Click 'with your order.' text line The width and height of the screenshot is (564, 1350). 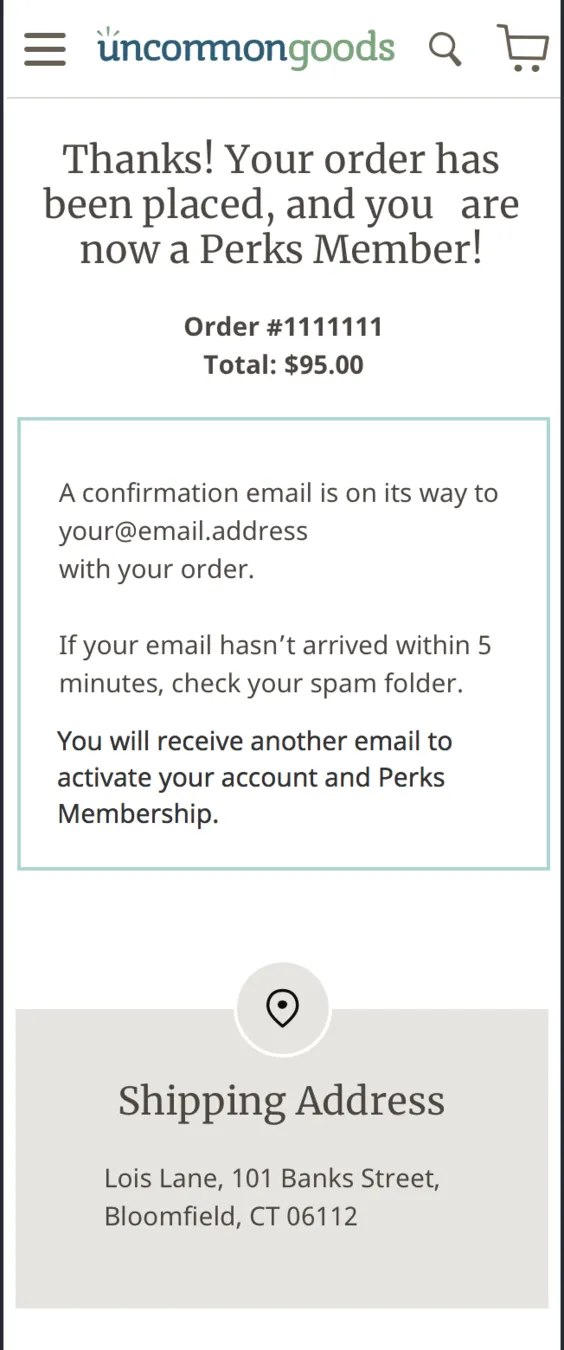click(157, 569)
